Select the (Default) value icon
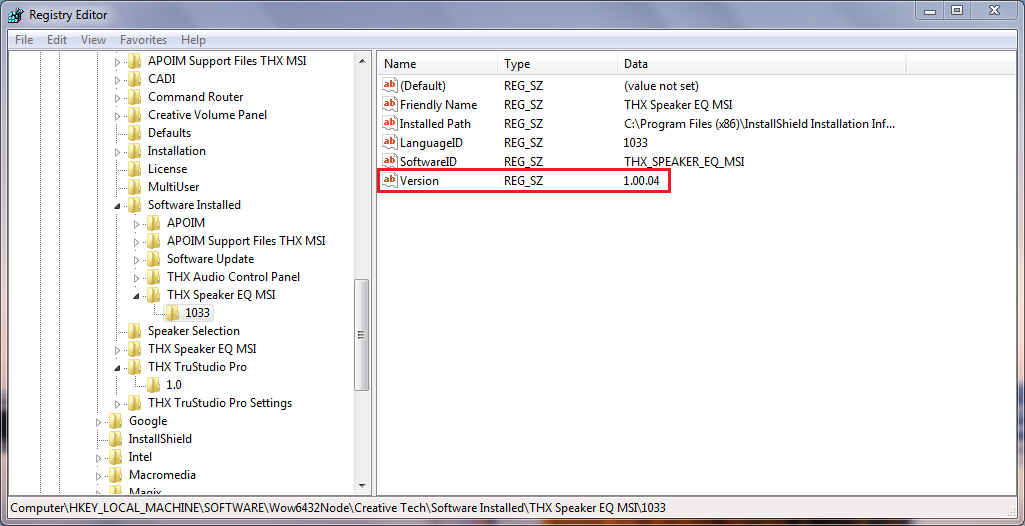The width and height of the screenshot is (1025, 526). coord(390,86)
